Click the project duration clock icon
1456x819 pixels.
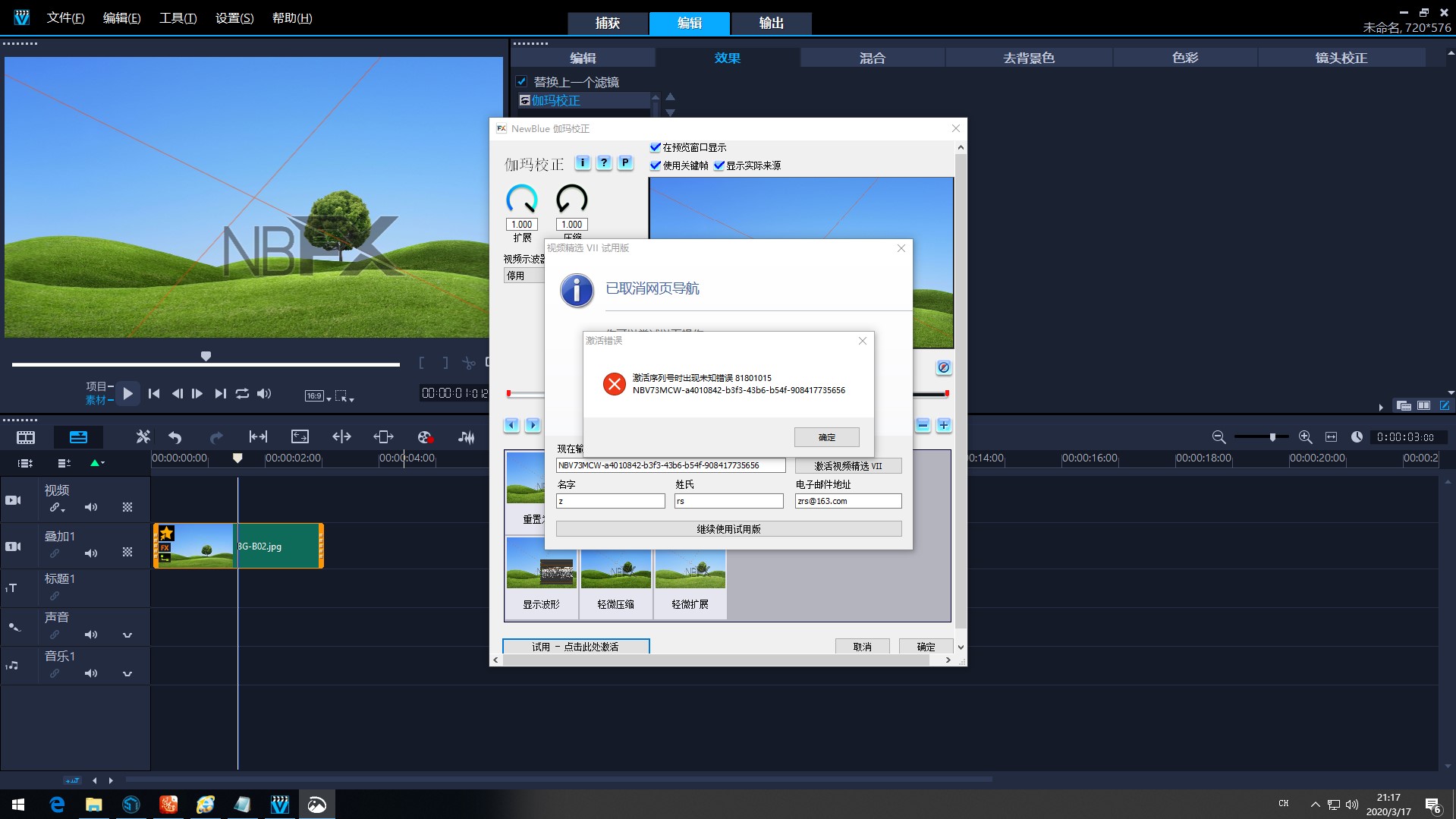pos(1357,437)
